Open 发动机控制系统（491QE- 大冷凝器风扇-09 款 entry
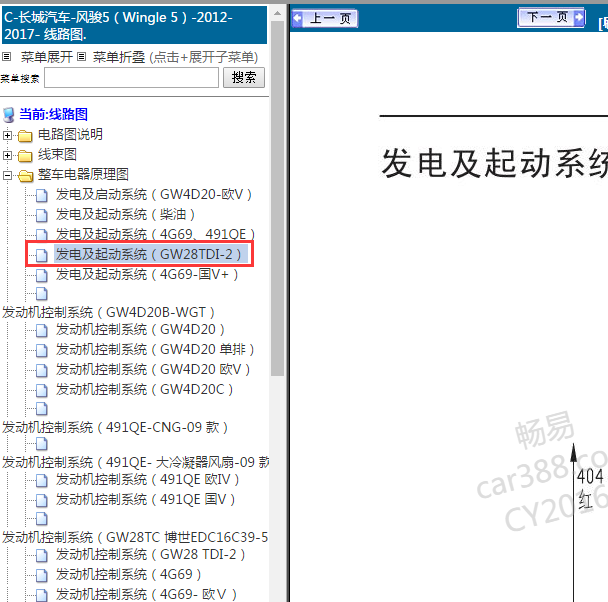This screenshot has height=602, width=608. (x=135, y=462)
